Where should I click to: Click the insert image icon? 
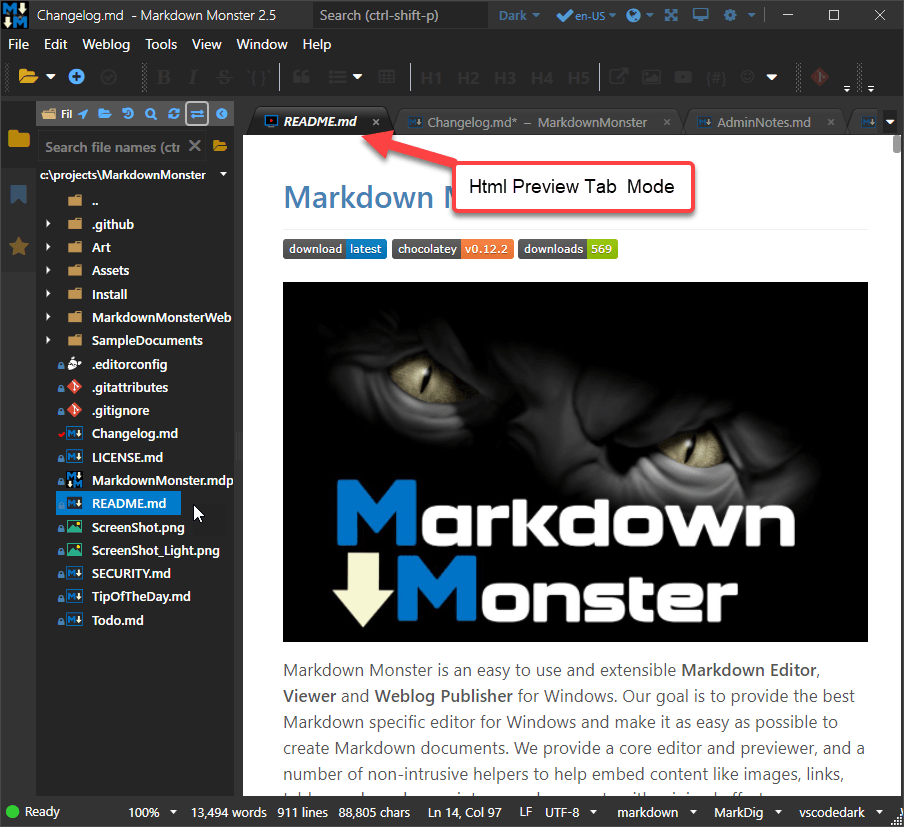(651, 77)
